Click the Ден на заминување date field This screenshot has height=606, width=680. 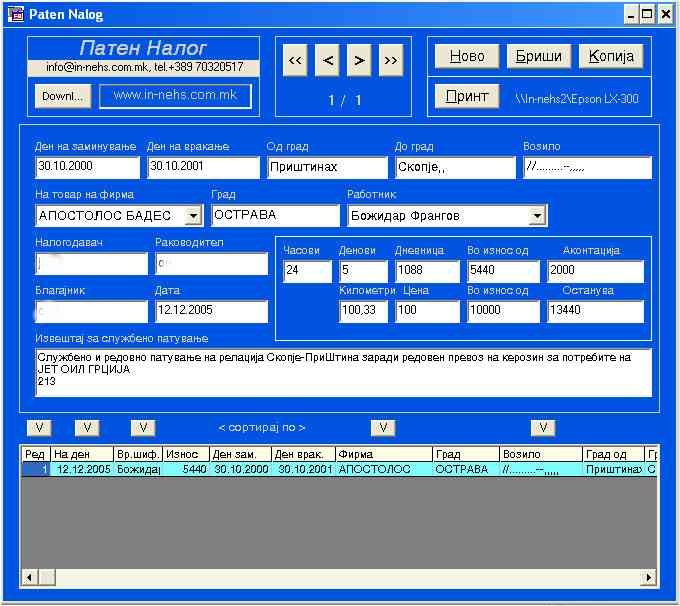coord(87,167)
